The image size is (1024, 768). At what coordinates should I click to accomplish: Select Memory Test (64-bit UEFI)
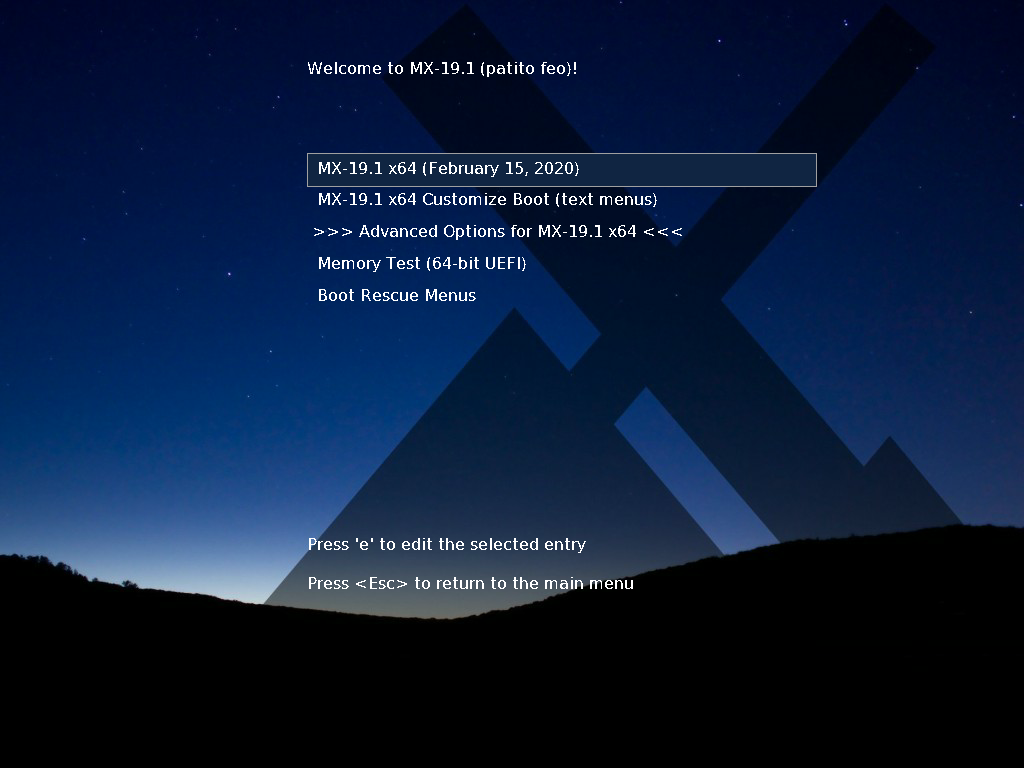(x=422, y=264)
